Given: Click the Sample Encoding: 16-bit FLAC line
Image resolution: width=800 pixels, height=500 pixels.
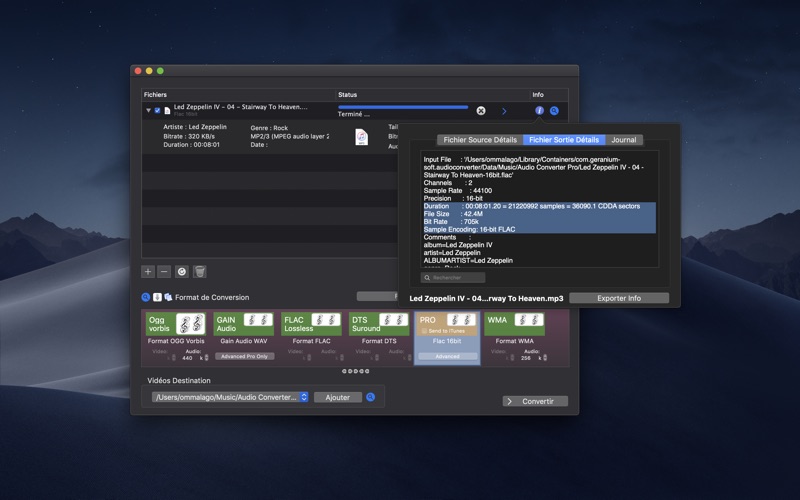Looking at the screenshot, I should (469, 229).
